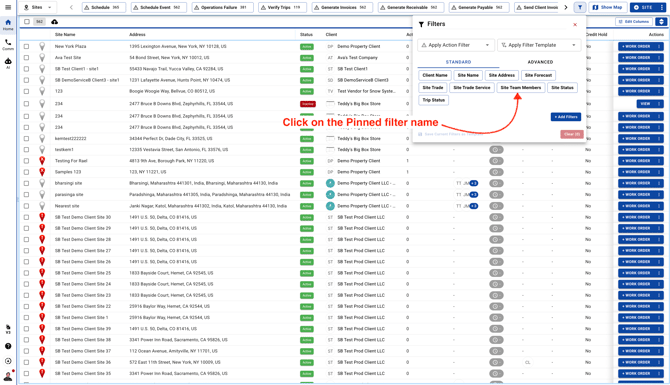This screenshot has width=670, height=385.
Task: Click the cloud upload icon
Action: [x=54, y=22]
